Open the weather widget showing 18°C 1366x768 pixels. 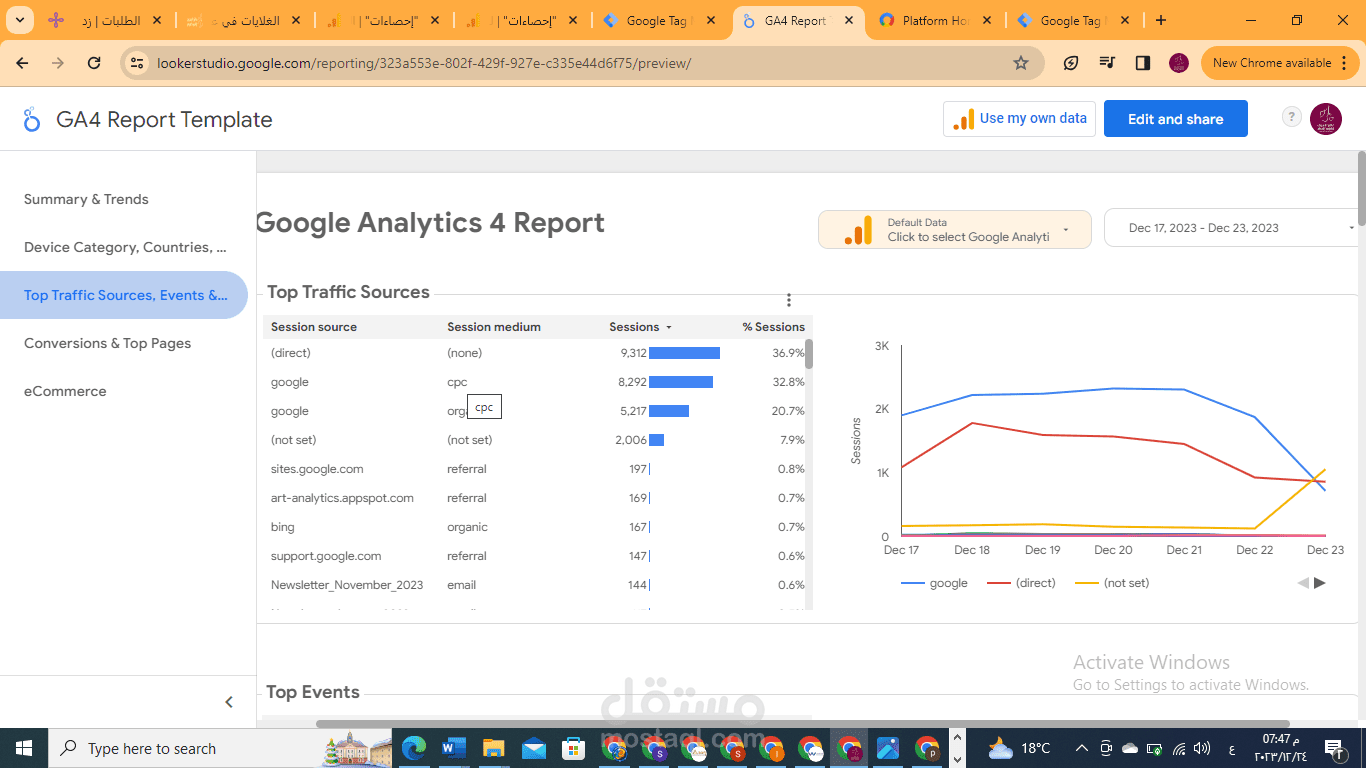tap(1019, 748)
